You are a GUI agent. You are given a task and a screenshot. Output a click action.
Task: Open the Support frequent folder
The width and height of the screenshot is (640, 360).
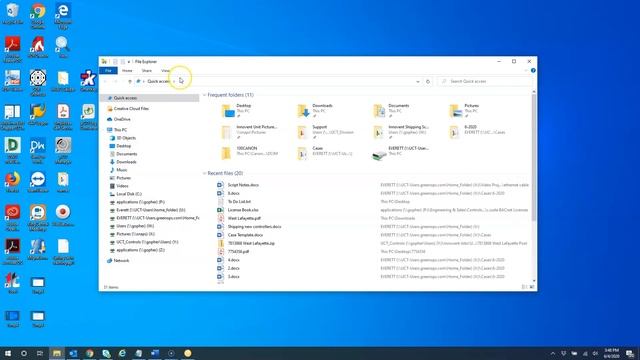(x=325, y=132)
